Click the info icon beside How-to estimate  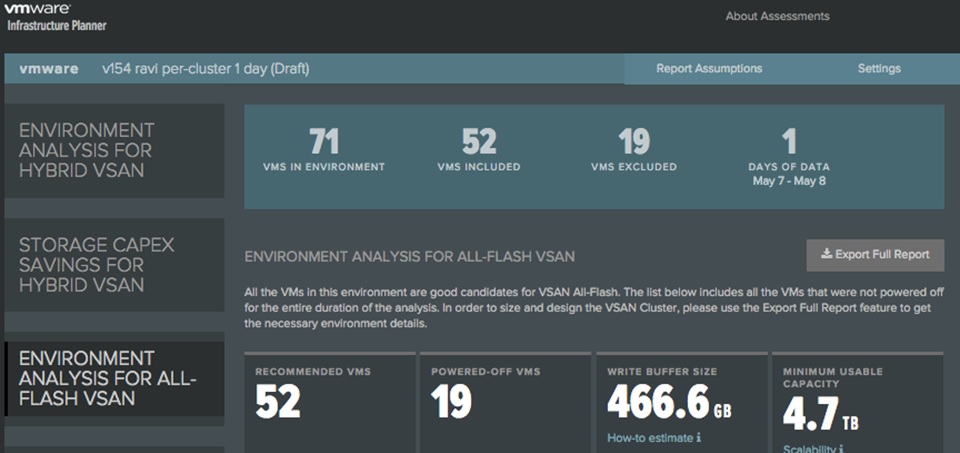click(699, 438)
